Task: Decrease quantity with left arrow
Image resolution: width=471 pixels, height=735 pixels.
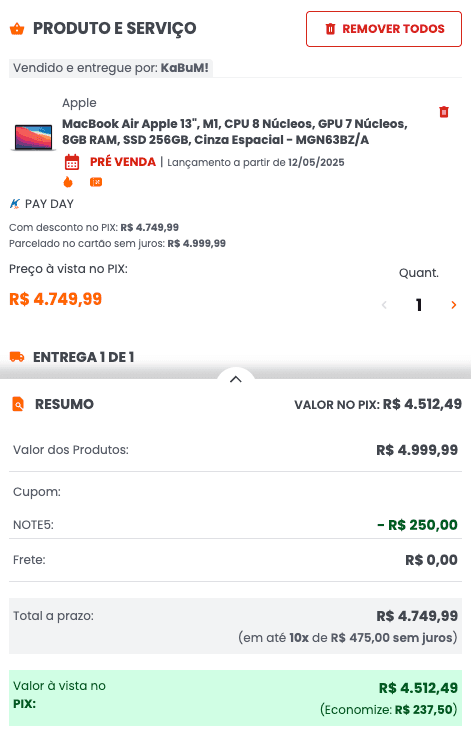Action: click(x=384, y=305)
